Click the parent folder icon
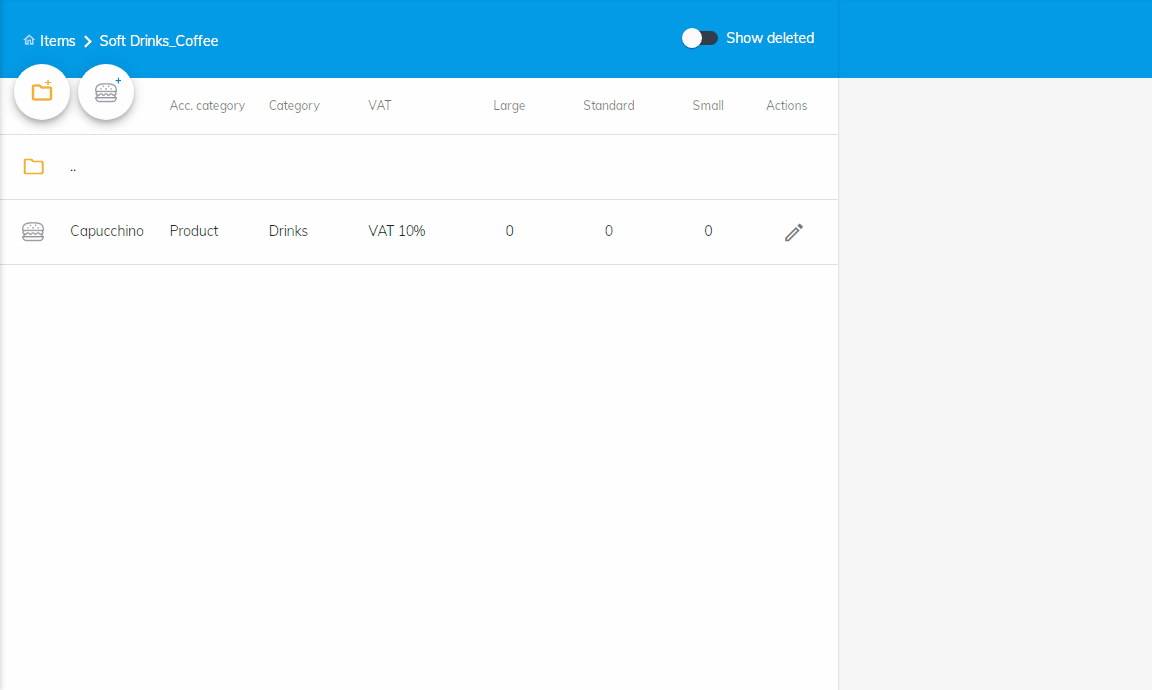Screen dimensions: 1152x690 (34, 167)
